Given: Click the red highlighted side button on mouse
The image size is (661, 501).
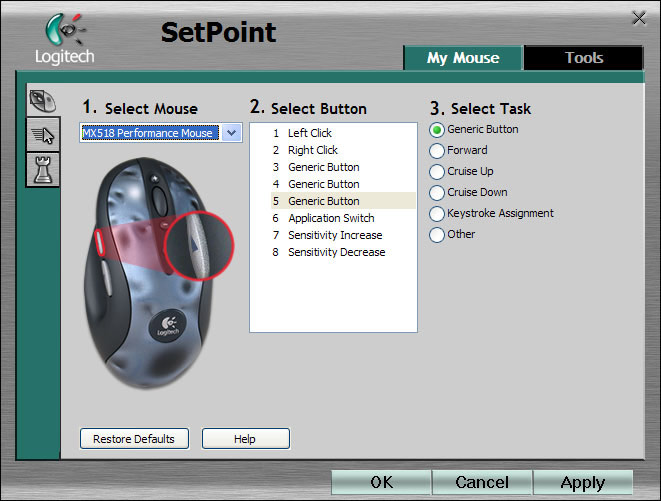Looking at the screenshot, I should pyautogui.click(x=101, y=243).
